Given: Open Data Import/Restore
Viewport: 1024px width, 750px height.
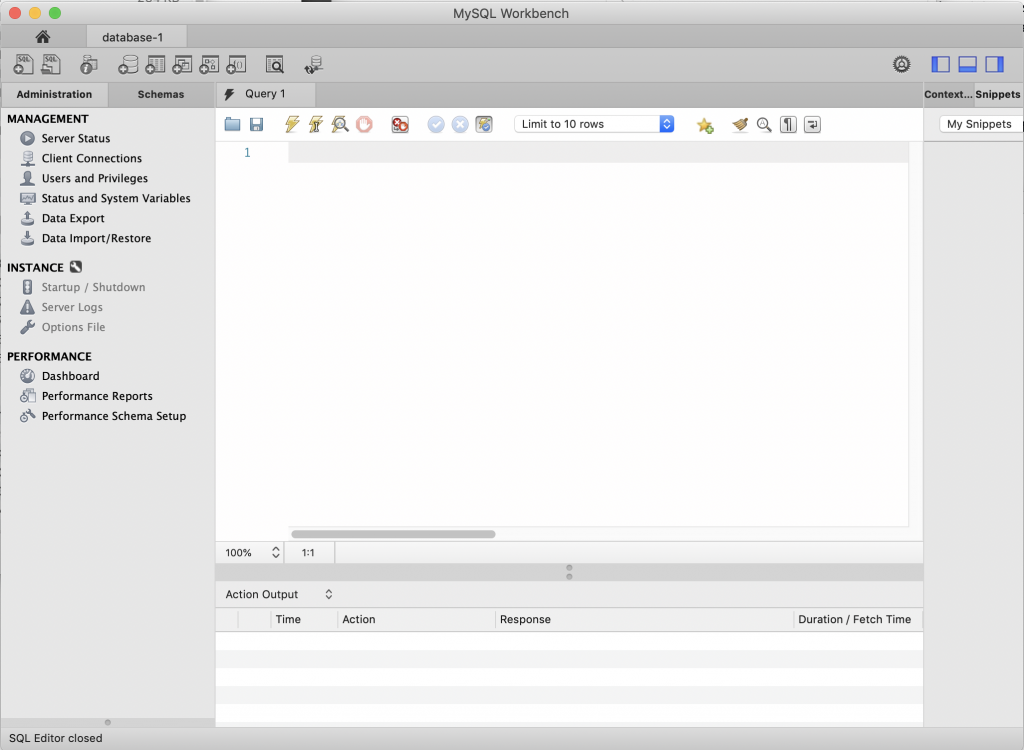Looking at the screenshot, I should tap(96, 238).
